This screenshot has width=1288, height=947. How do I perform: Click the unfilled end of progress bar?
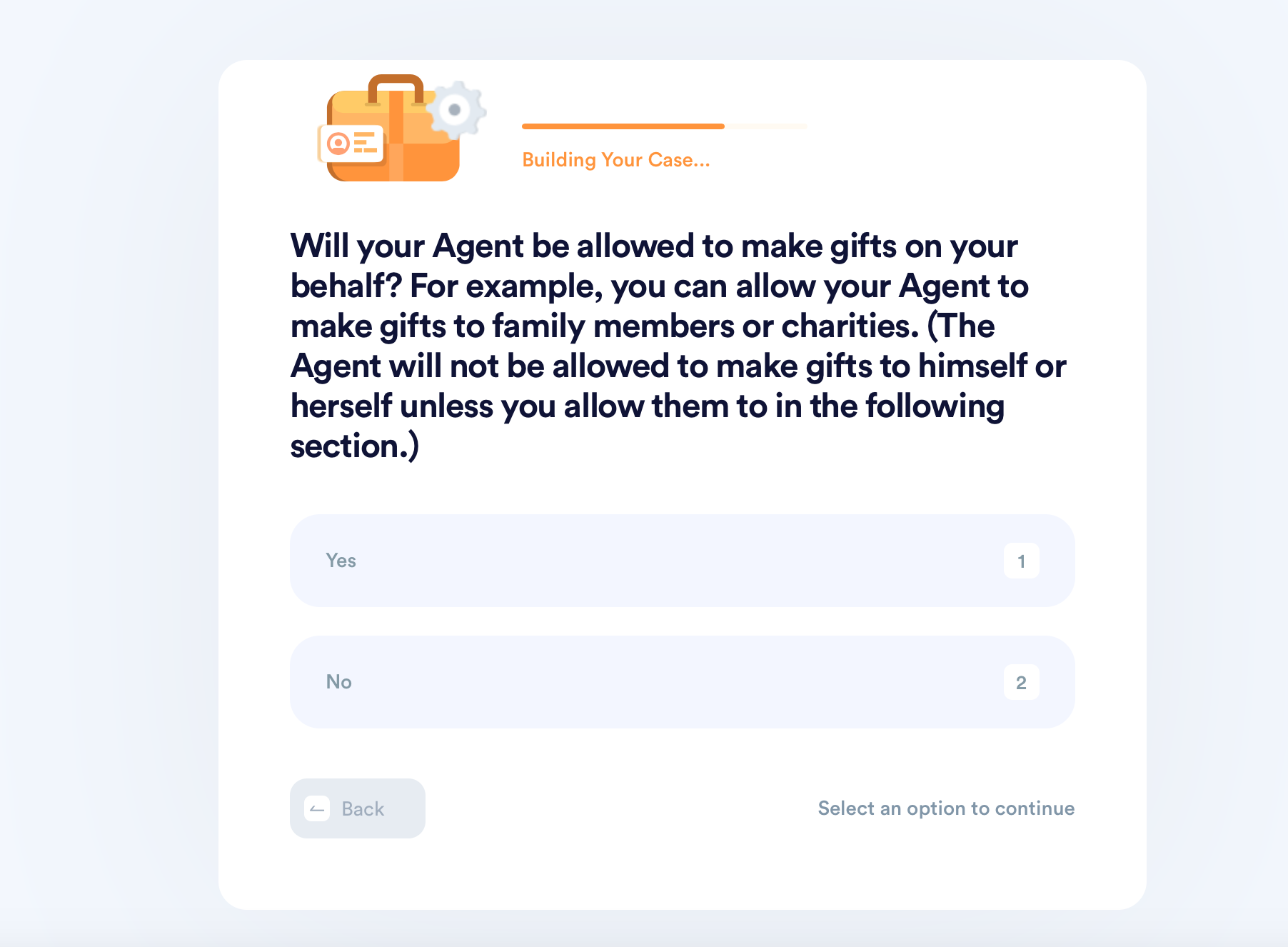(x=766, y=126)
